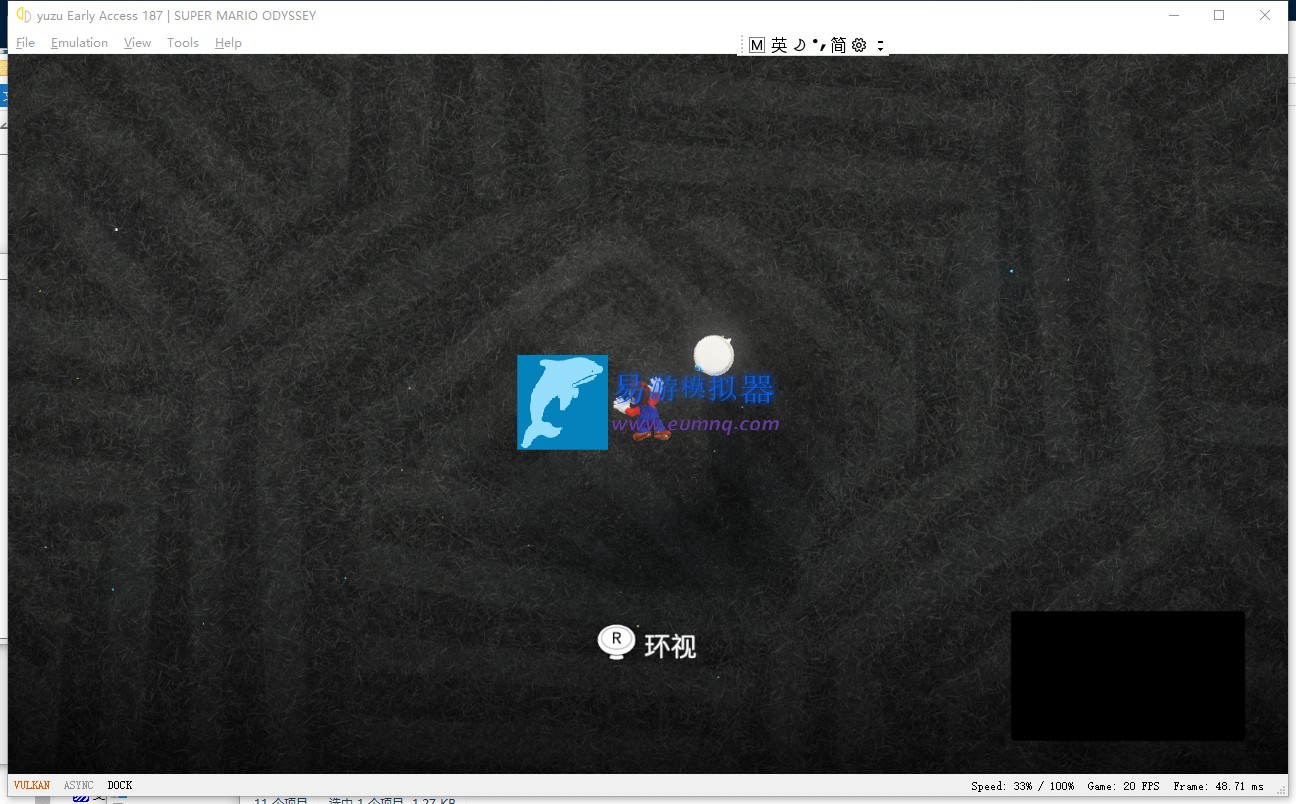Click the white moon-like orb in the game
The width and height of the screenshot is (1296, 804).
713,354
